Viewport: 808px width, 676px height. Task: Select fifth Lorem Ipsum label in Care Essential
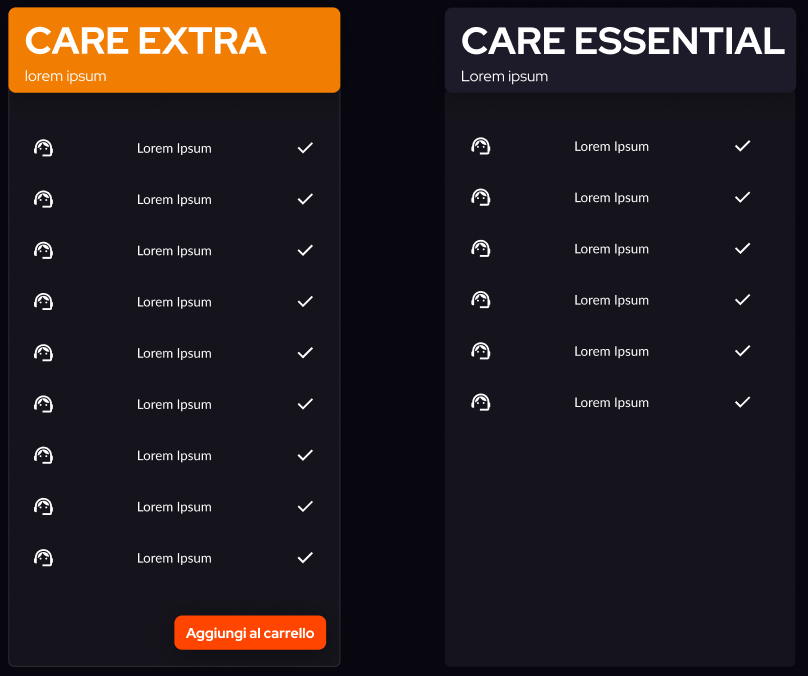click(x=612, y=351)
